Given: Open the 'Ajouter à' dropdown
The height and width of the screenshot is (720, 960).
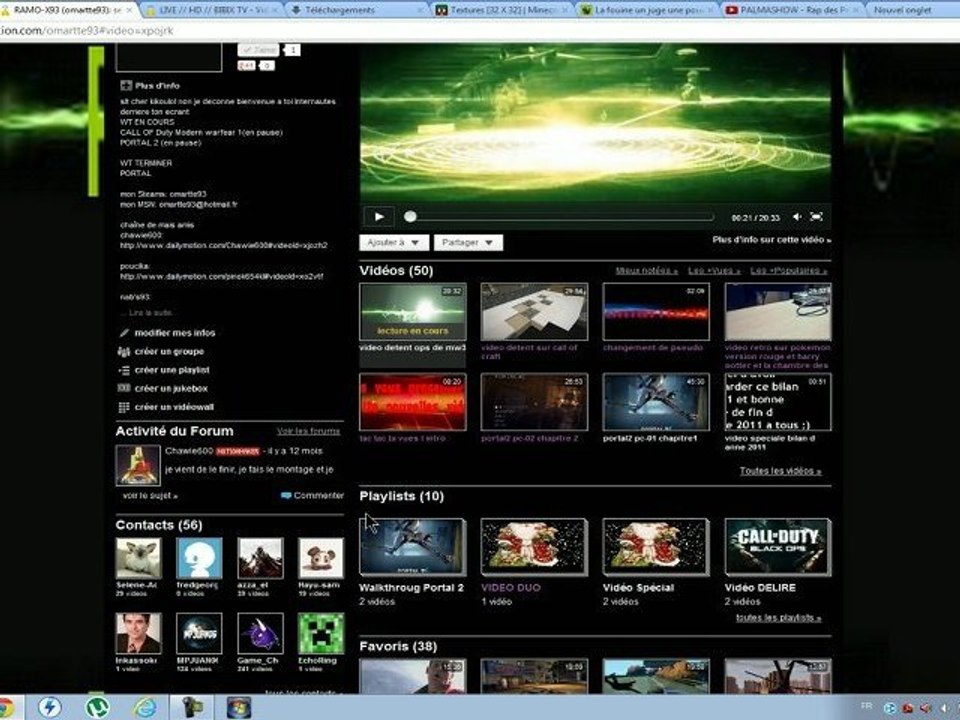Looking at the screenshot, I should [x=393, y=242].
